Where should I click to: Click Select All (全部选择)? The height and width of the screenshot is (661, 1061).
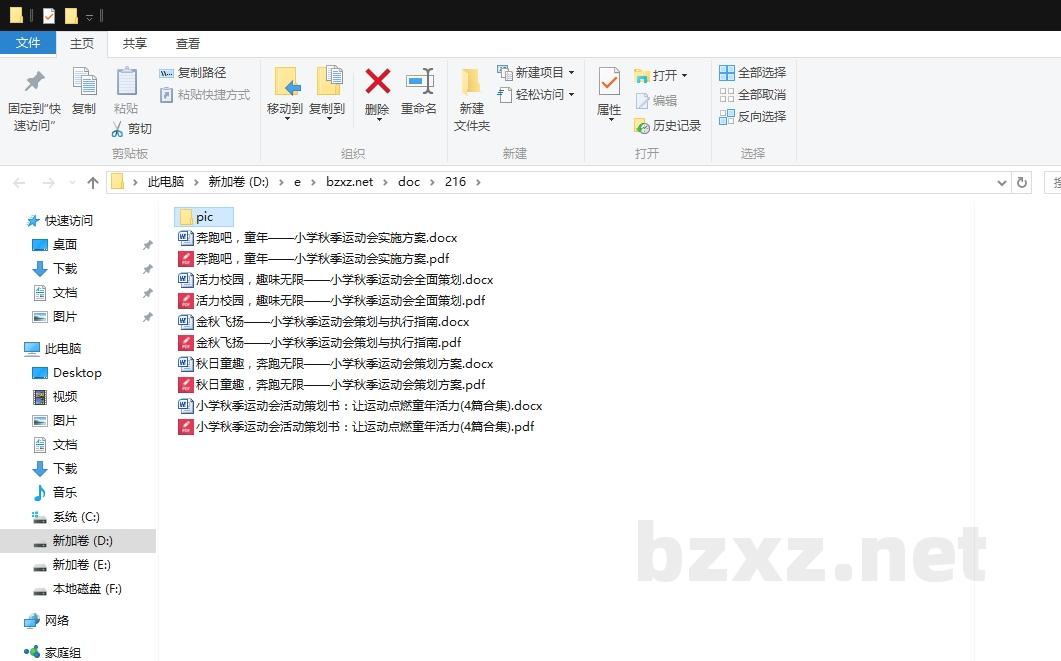(x=752, y=73)
